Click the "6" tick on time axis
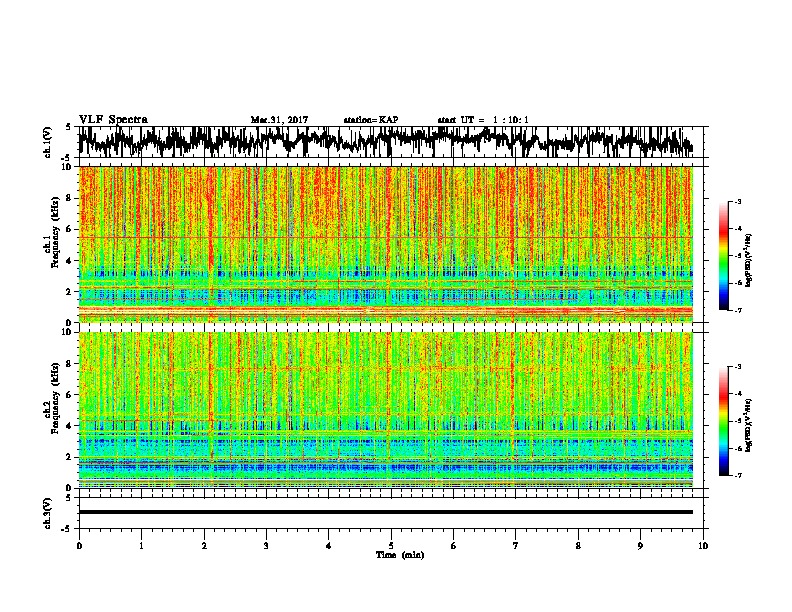Viewport: 792px width, 612px height. (454, 546)
